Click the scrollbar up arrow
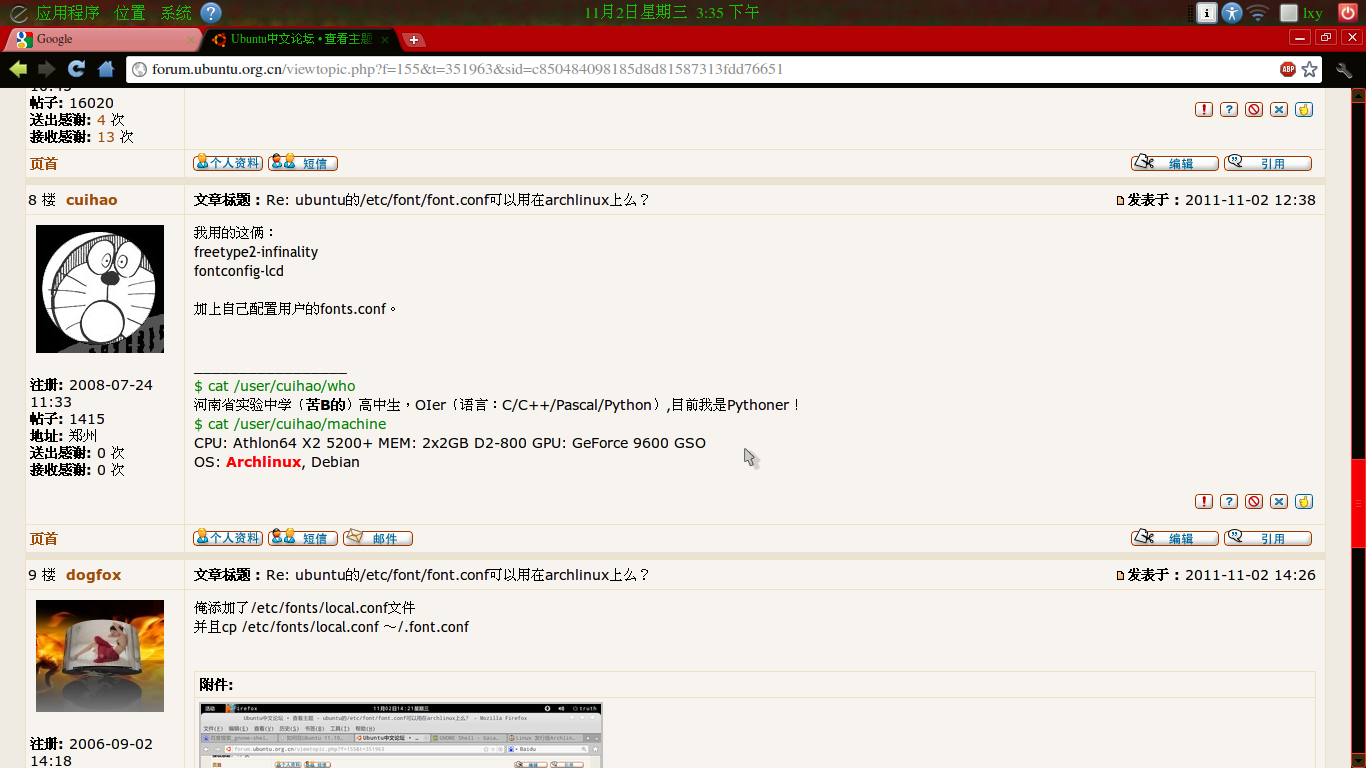The image size is (1366, 768). (x=1358, y=96)
